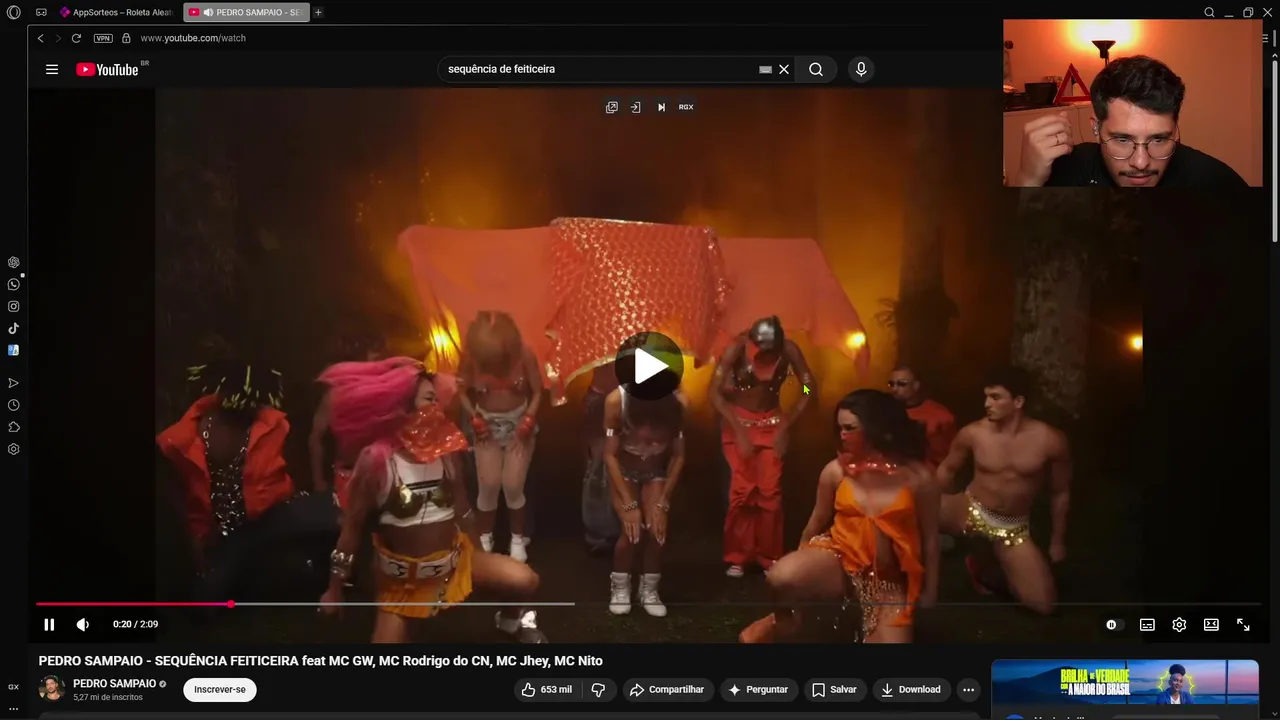Save the video with Salvar
The height and width of the screenshot is (720, 1280).
(x=834, y=689)
